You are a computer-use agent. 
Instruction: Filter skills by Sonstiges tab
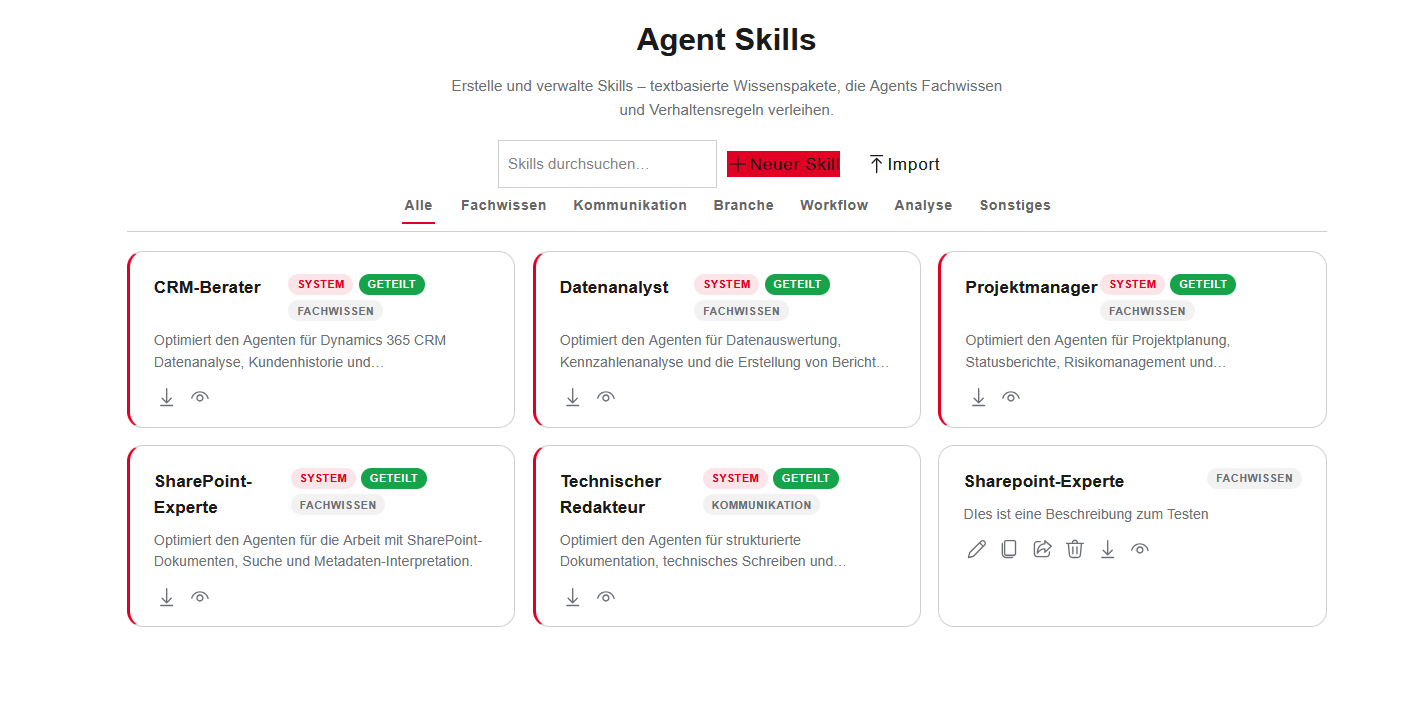[x=1015, y=205]
